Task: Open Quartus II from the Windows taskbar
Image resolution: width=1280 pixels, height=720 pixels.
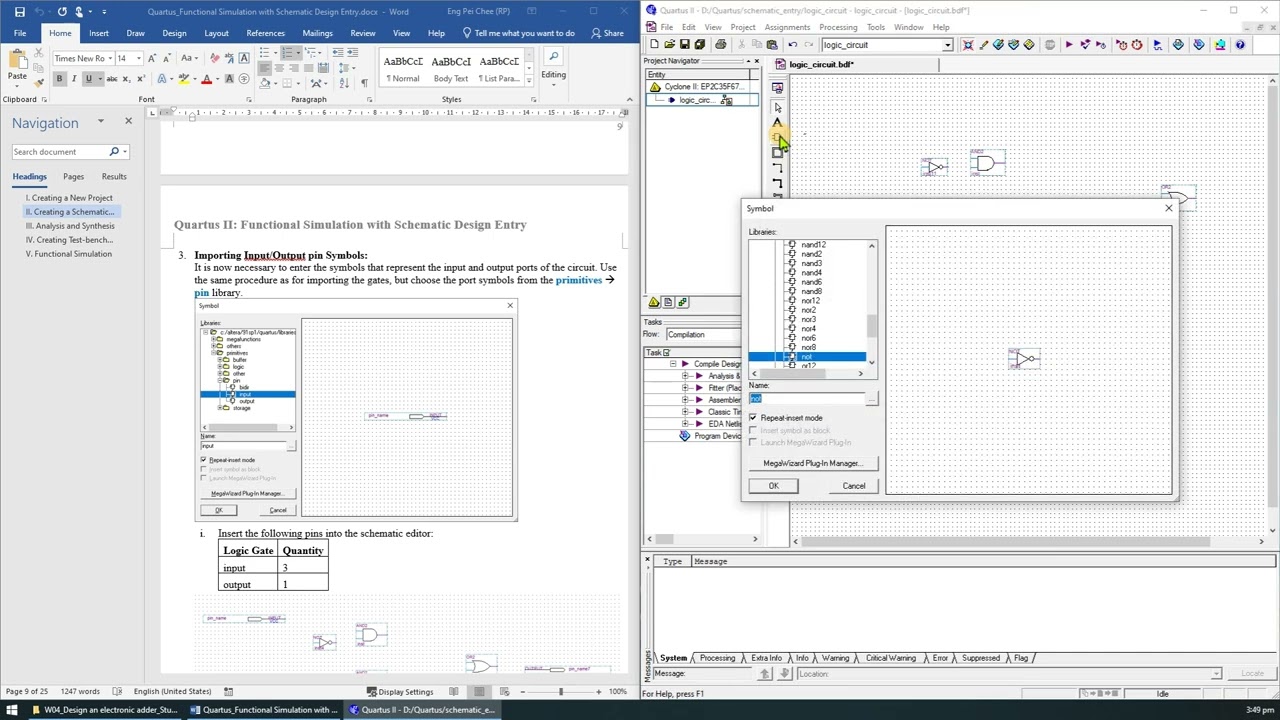Action: (422, 710)
